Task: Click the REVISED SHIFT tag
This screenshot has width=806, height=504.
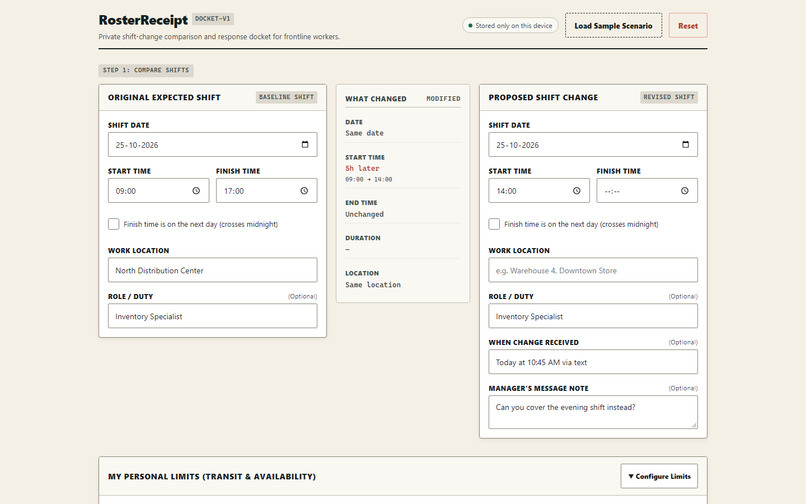Action: coord(669,97)
